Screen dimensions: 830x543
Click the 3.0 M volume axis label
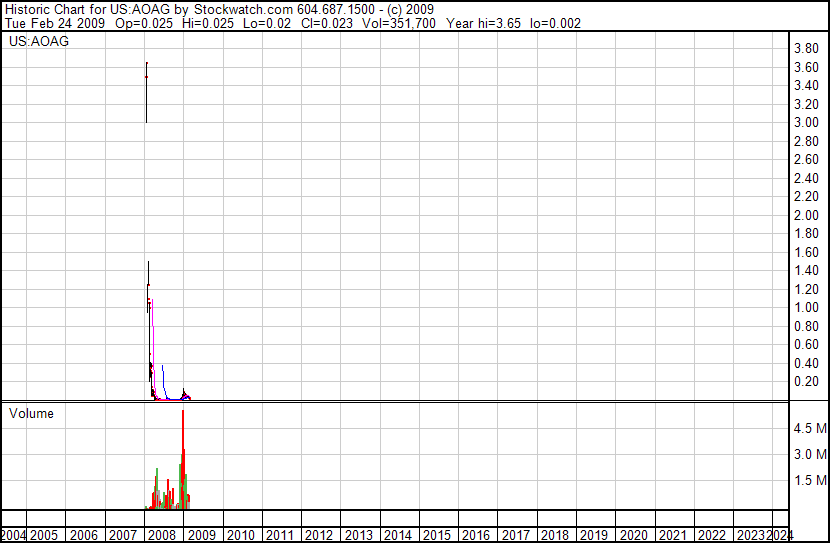pyautogui.click(x=809, y=454)
